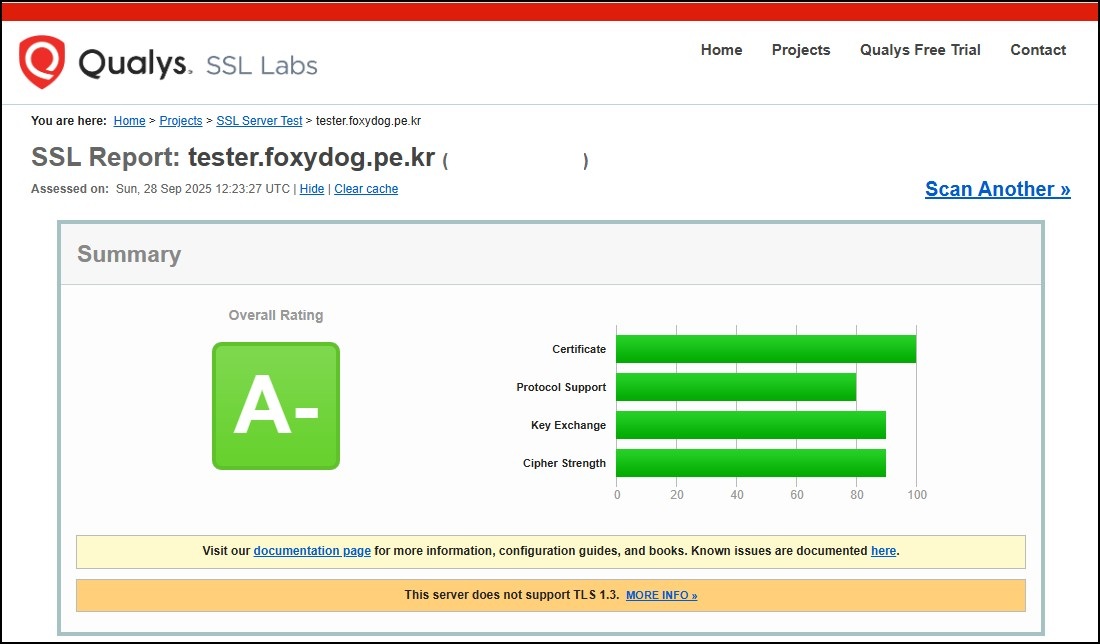Click the 'Protocol Support' chart label
1100x644 pixels.
[x=561, y=387]
